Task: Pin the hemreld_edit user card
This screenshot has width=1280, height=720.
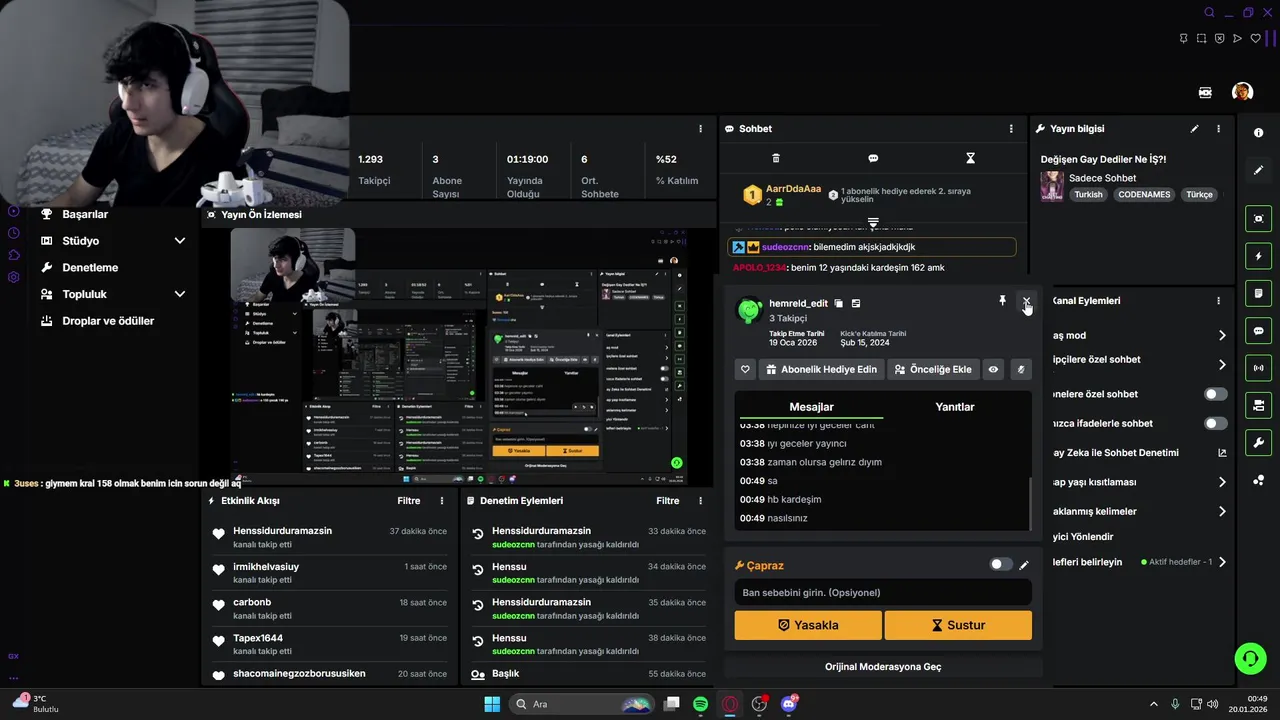Action: click(1002, 301)
